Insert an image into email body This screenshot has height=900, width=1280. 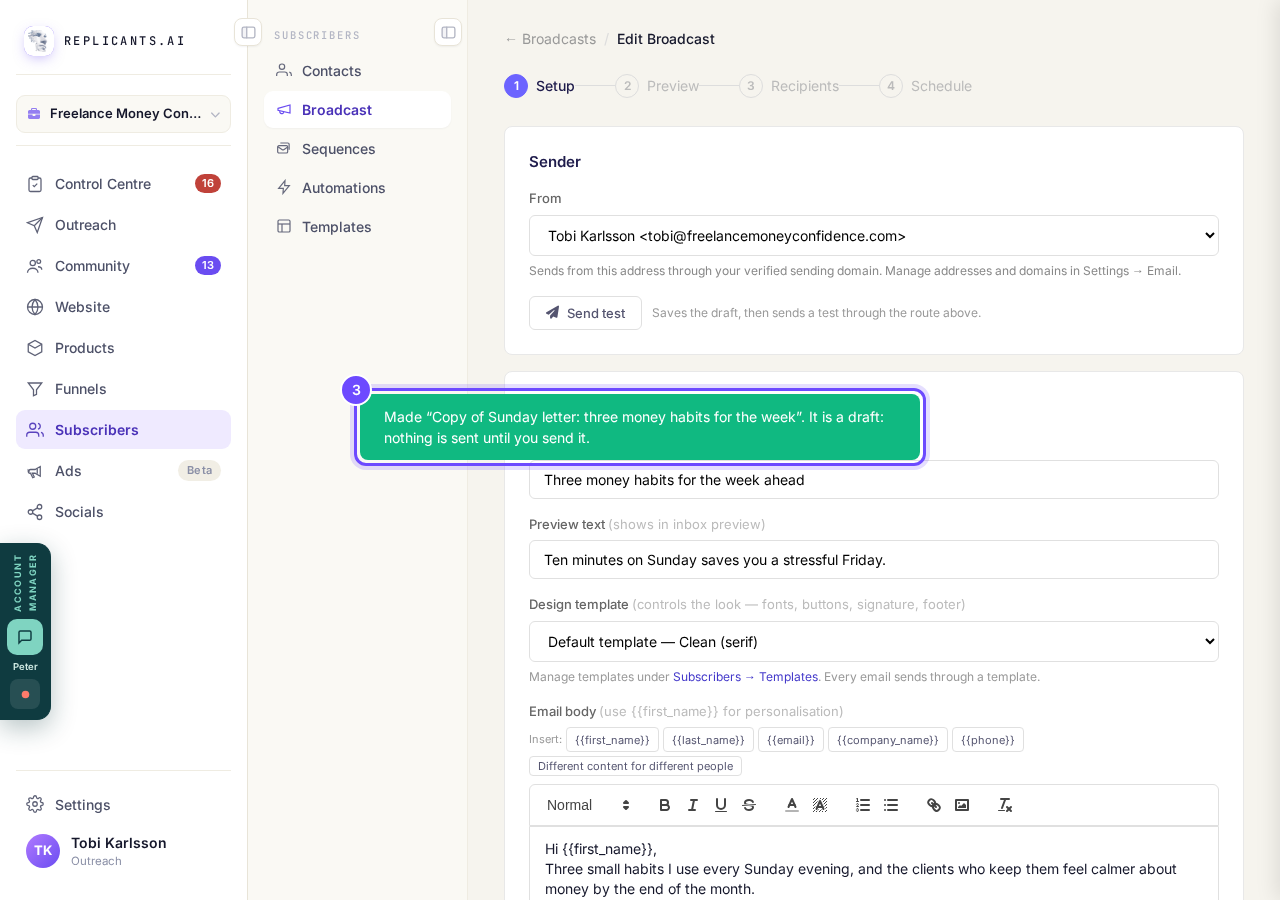click(x=962, y=805)
